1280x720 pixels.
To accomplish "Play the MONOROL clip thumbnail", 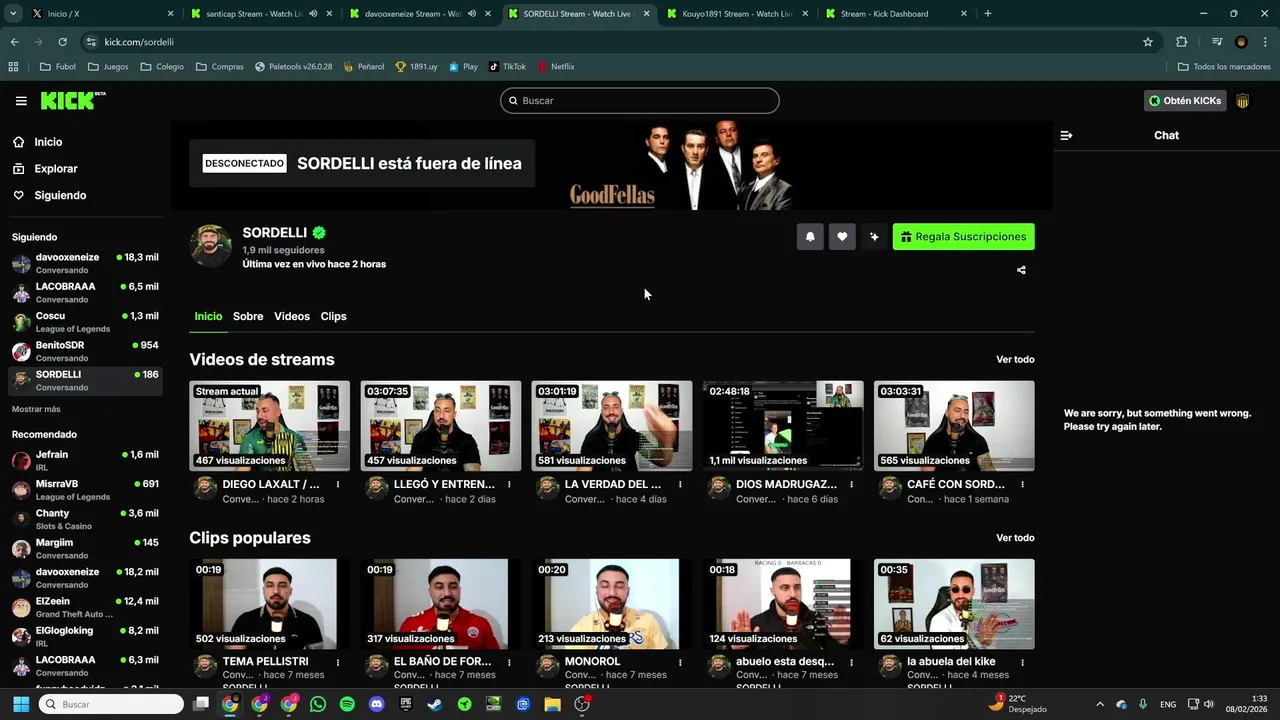I will pos(612,604).
